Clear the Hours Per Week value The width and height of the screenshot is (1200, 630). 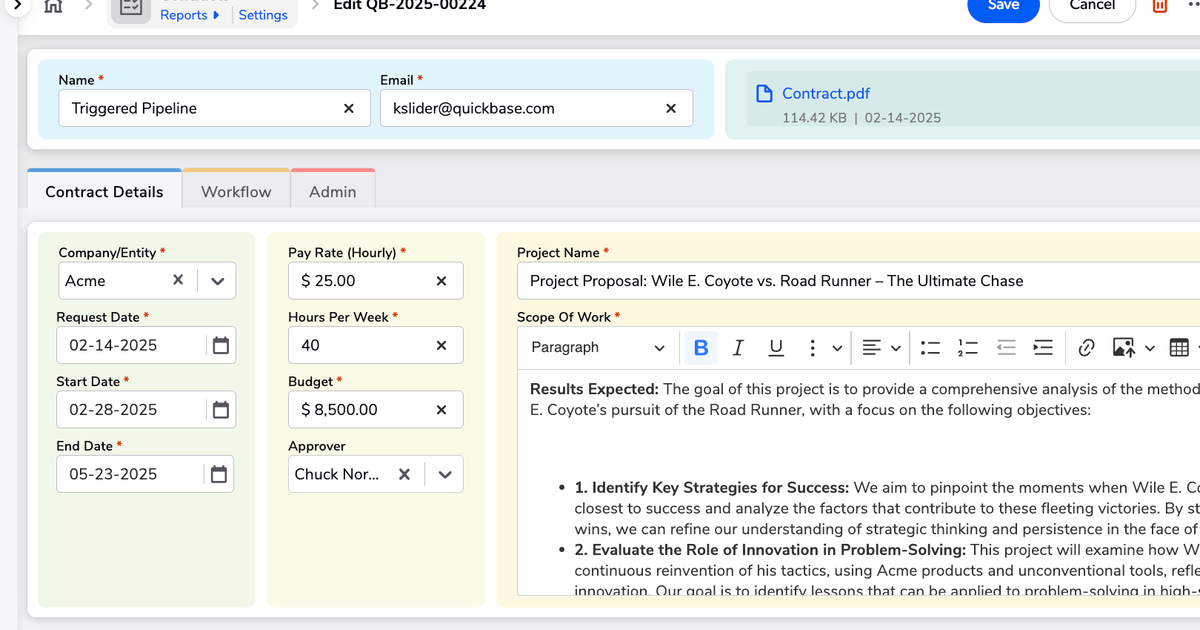(x=441, y=345)
